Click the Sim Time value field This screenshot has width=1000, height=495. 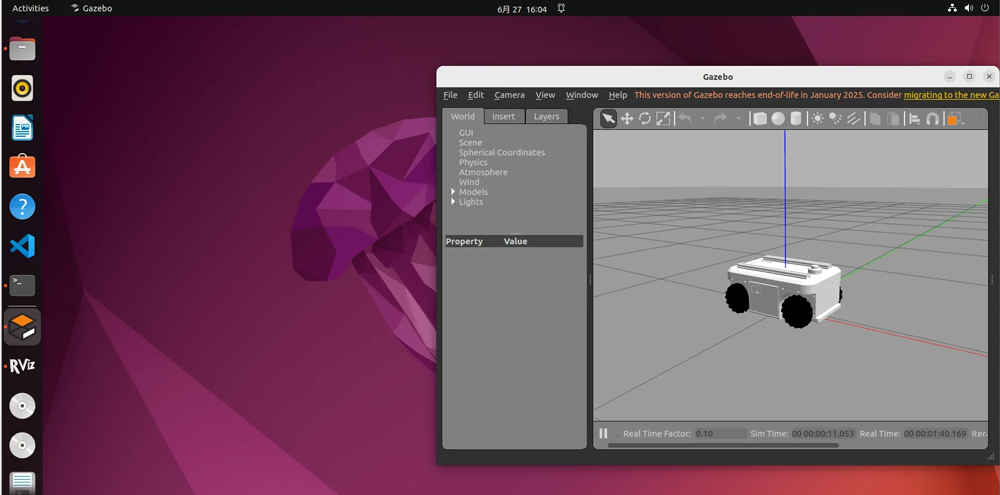click(x=823, y=434)
